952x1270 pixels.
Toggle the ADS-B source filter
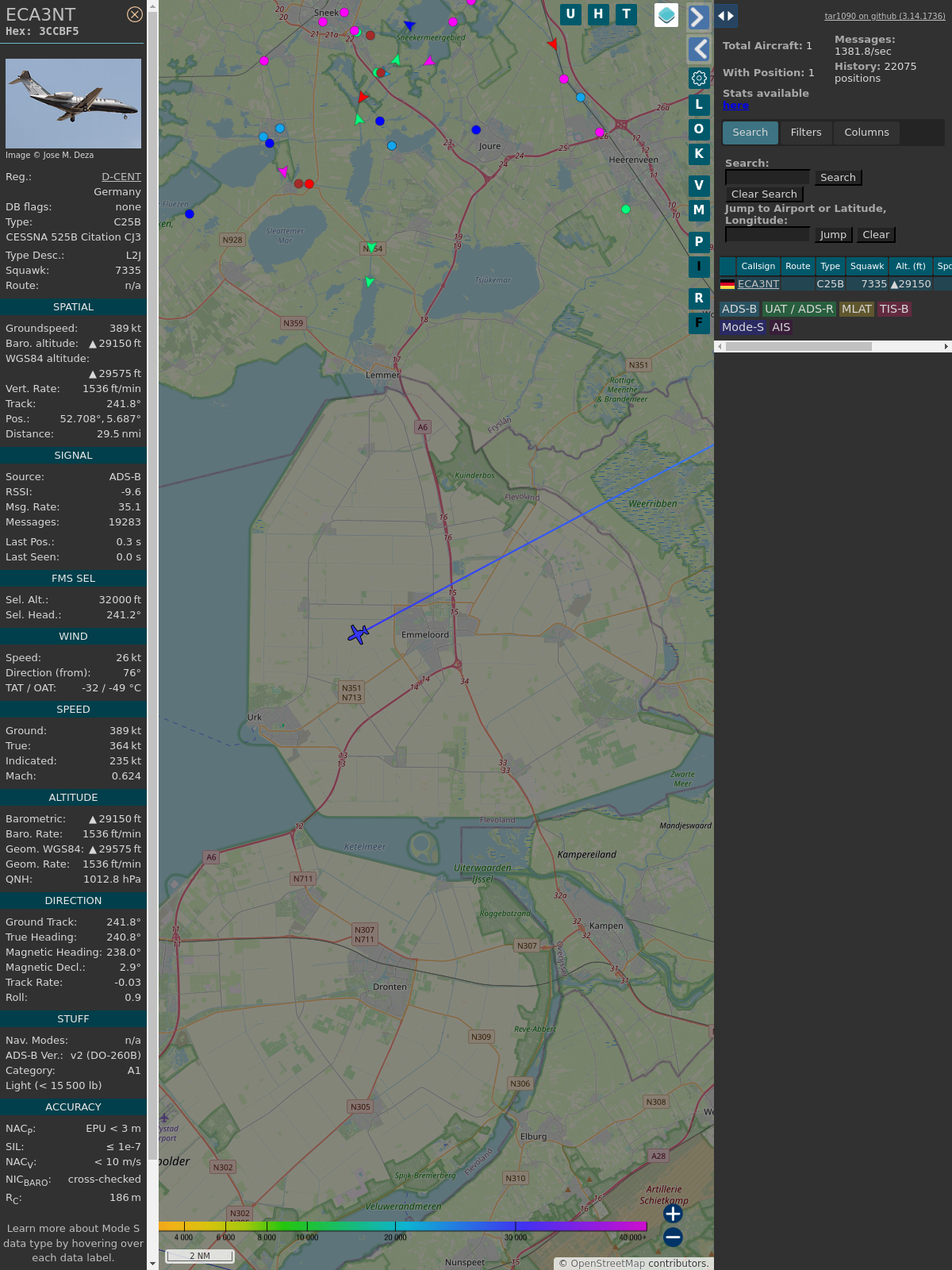tap(739, 309)
